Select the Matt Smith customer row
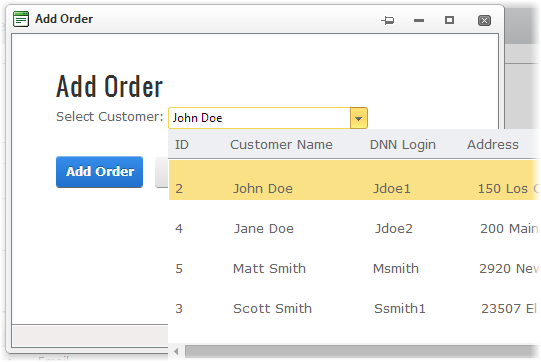 [x=354, y=268]
